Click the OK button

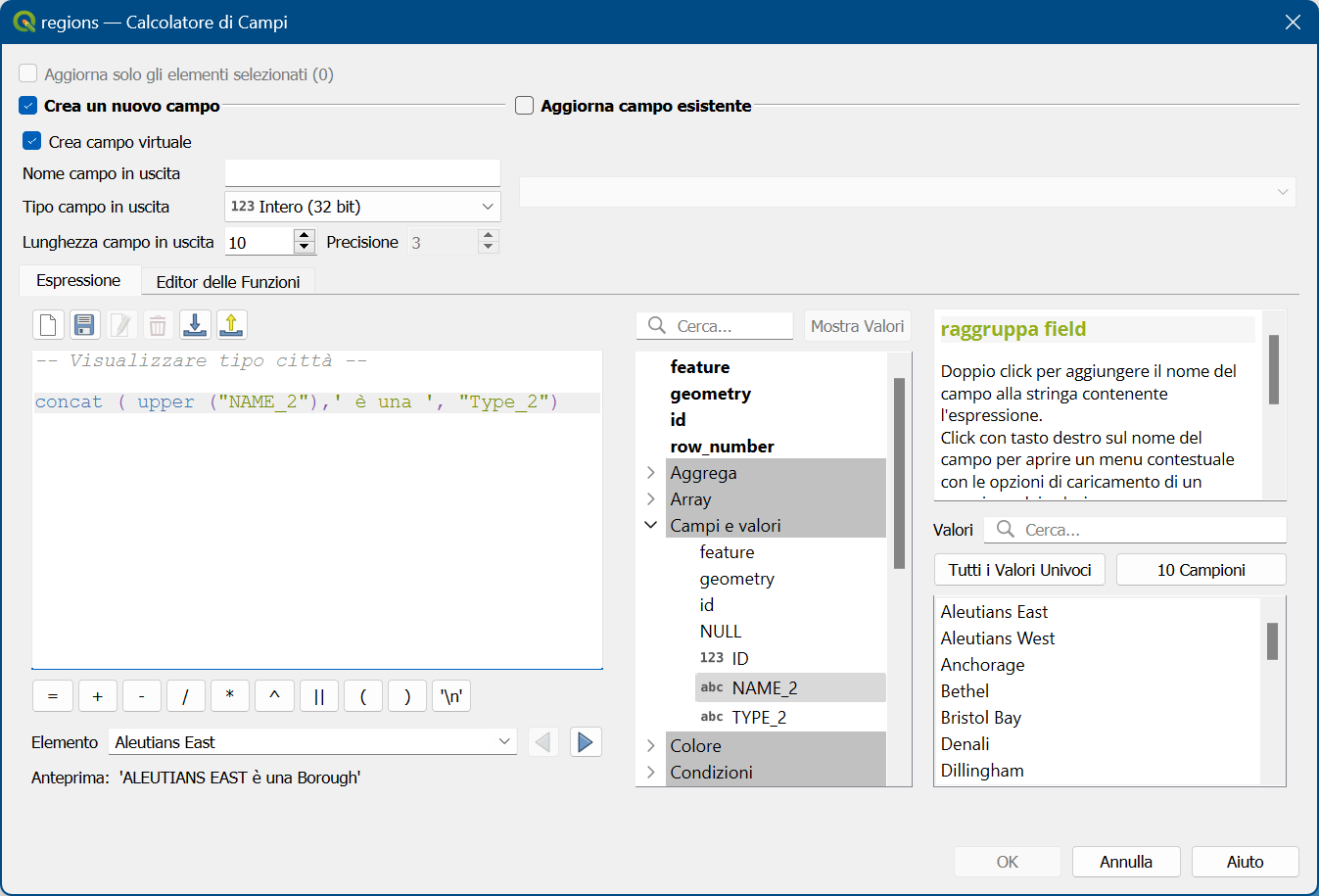point(1008,862)
